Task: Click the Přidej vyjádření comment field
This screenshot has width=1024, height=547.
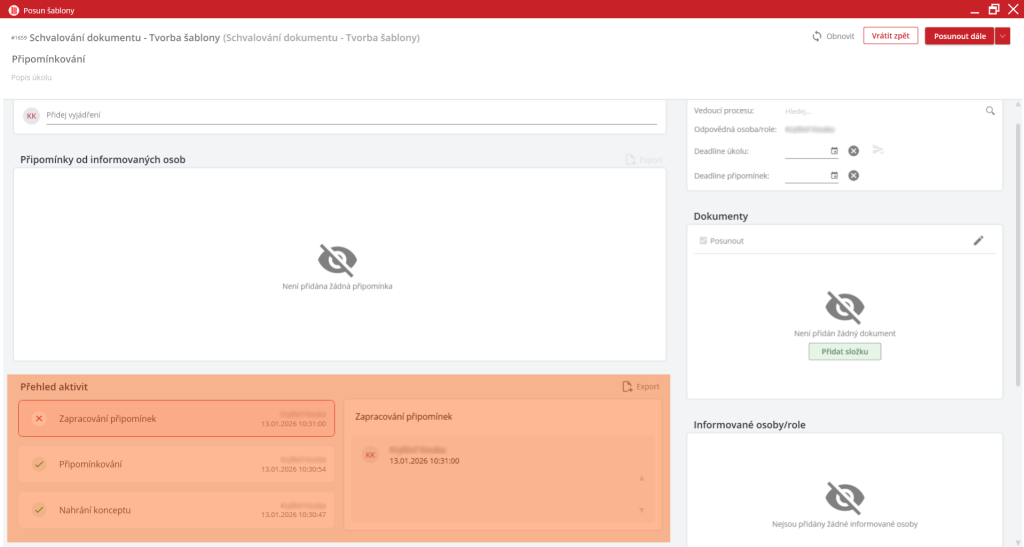Action: pos(350,115)
